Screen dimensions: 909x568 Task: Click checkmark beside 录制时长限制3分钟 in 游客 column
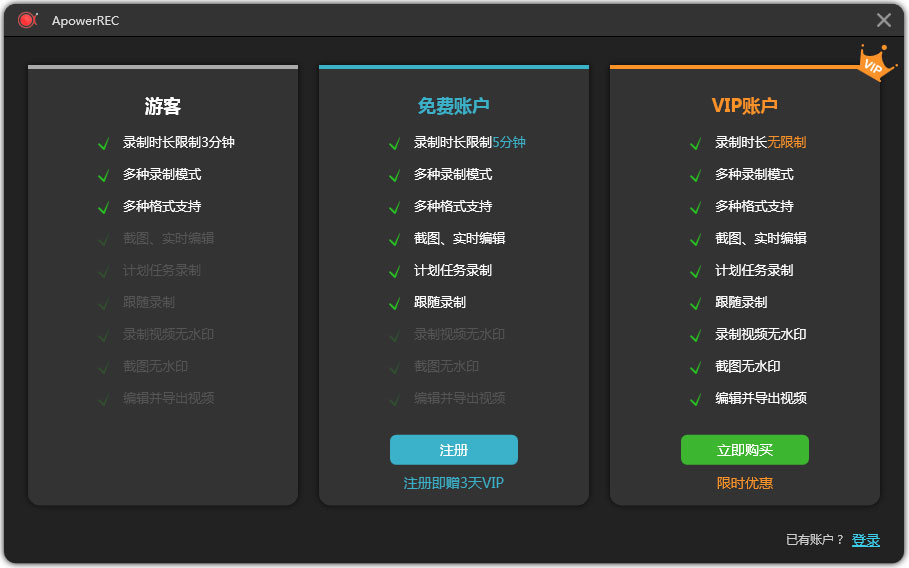click(x=103, y=143)
